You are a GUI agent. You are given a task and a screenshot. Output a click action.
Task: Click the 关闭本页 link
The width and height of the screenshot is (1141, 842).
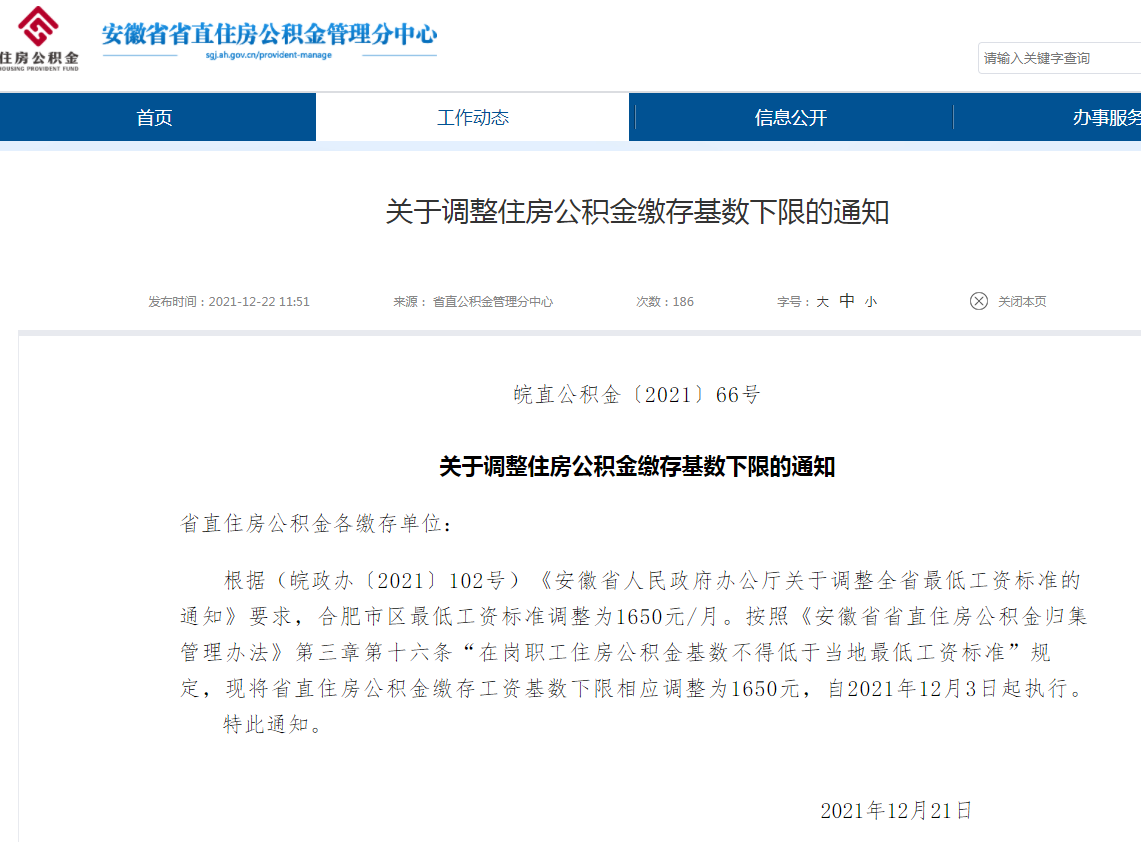point(1022,302)
